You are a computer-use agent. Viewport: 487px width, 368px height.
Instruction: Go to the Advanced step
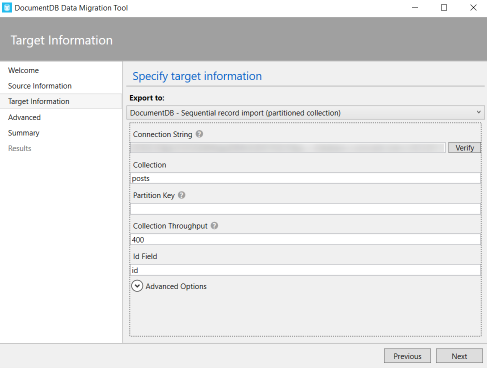pos(24,117)
